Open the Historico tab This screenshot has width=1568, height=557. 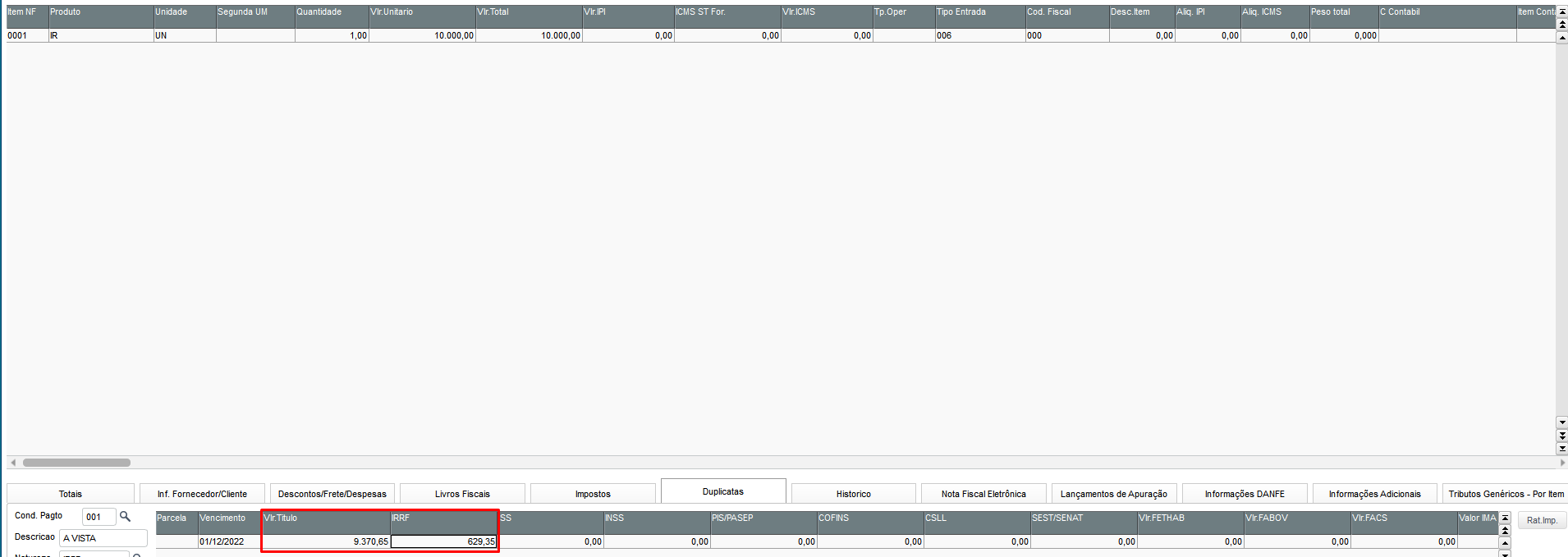click(x=854, y=494)
